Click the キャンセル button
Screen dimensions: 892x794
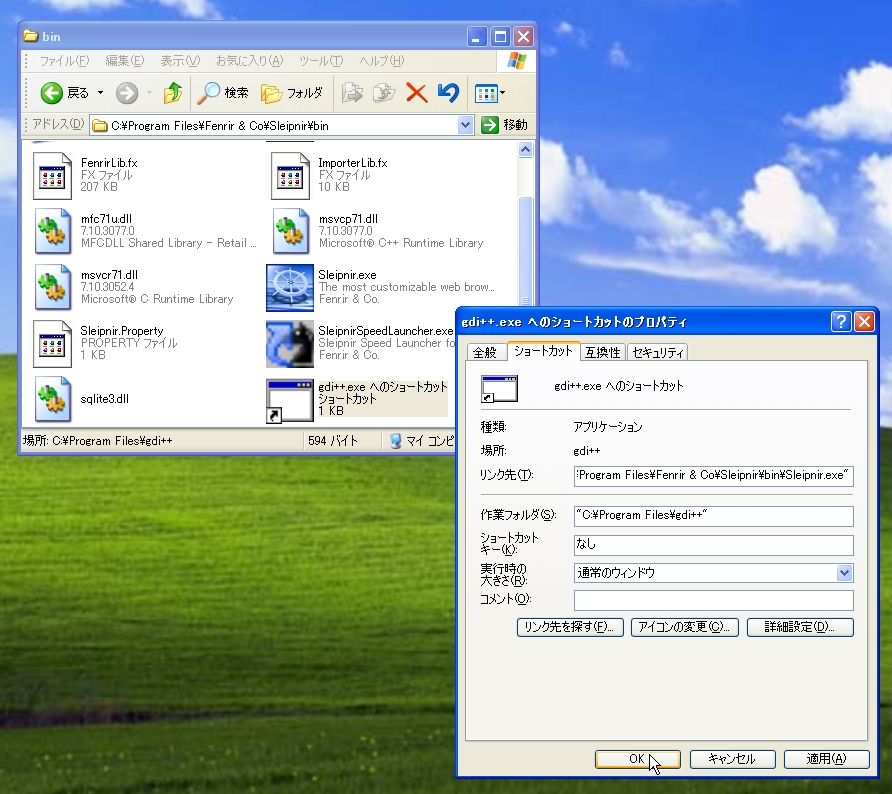(732, 759)
